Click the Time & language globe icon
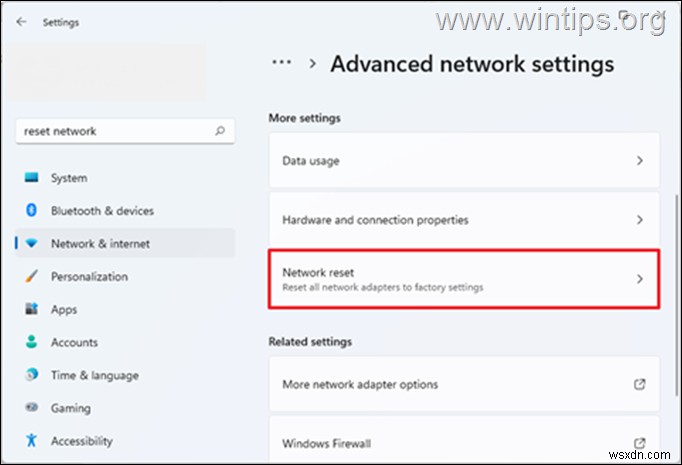 coord(31,375)
